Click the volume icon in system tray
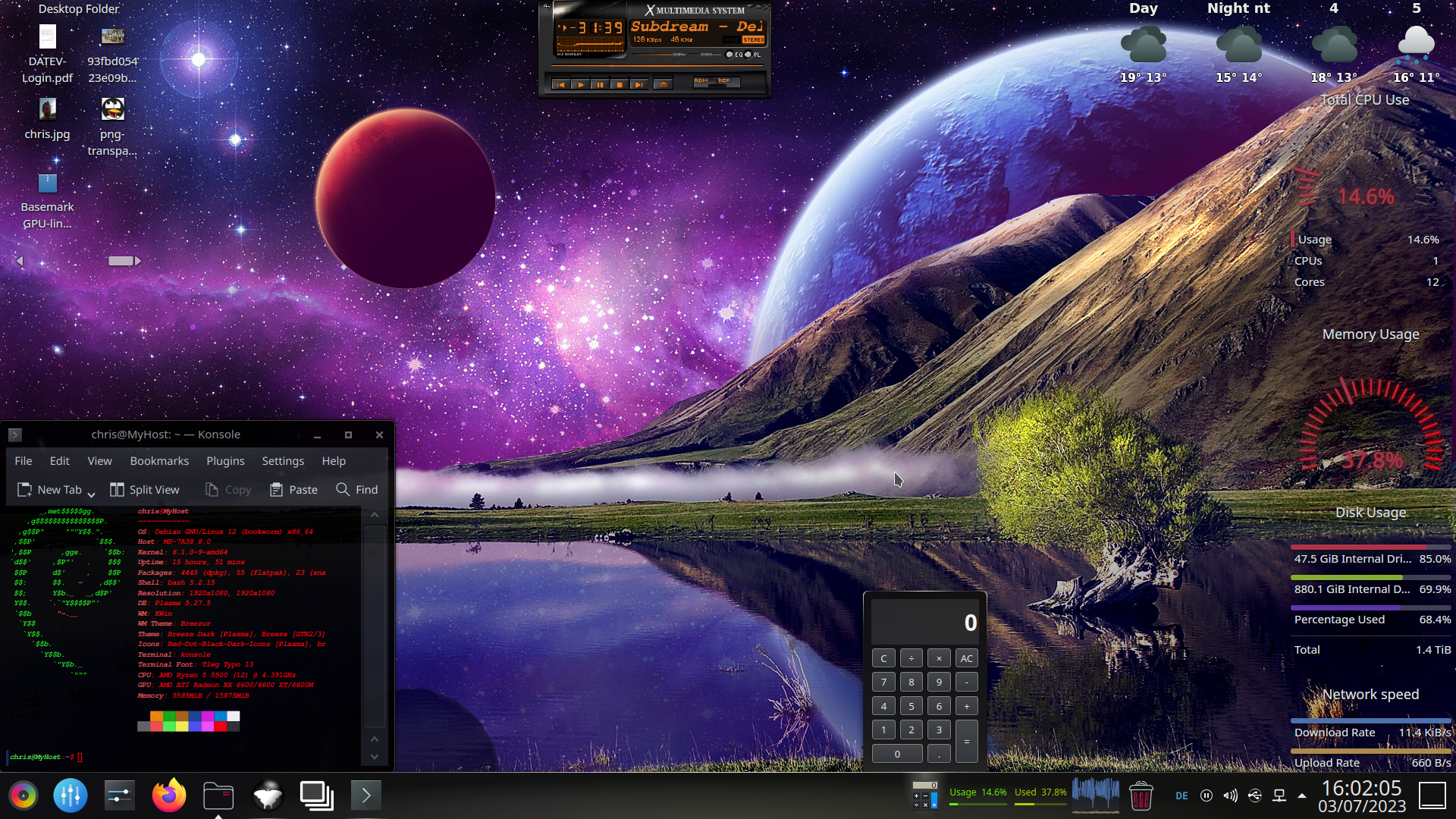 coord(1230,795)
